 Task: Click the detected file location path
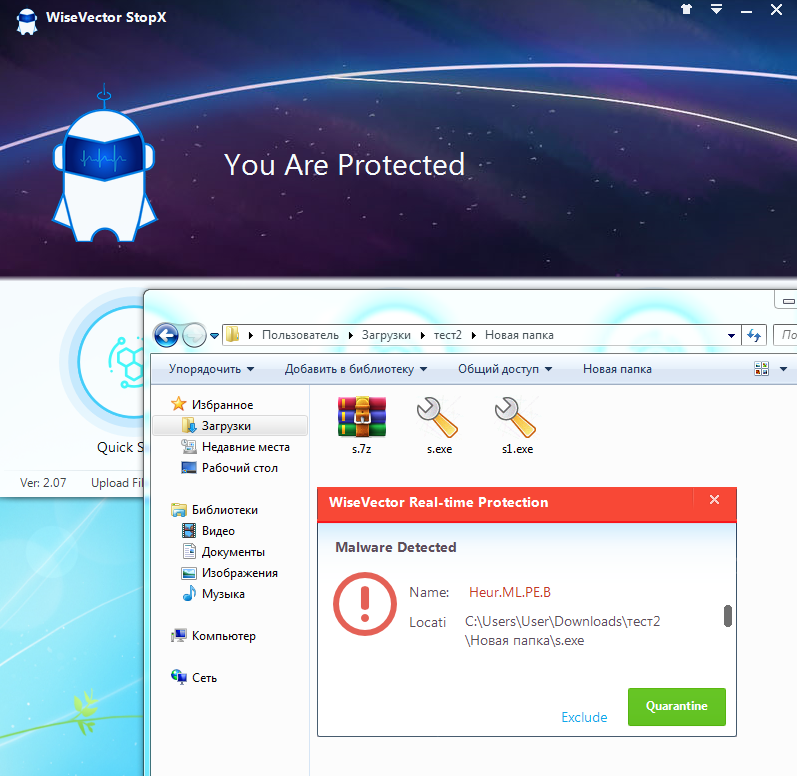(x=562, y=631)
